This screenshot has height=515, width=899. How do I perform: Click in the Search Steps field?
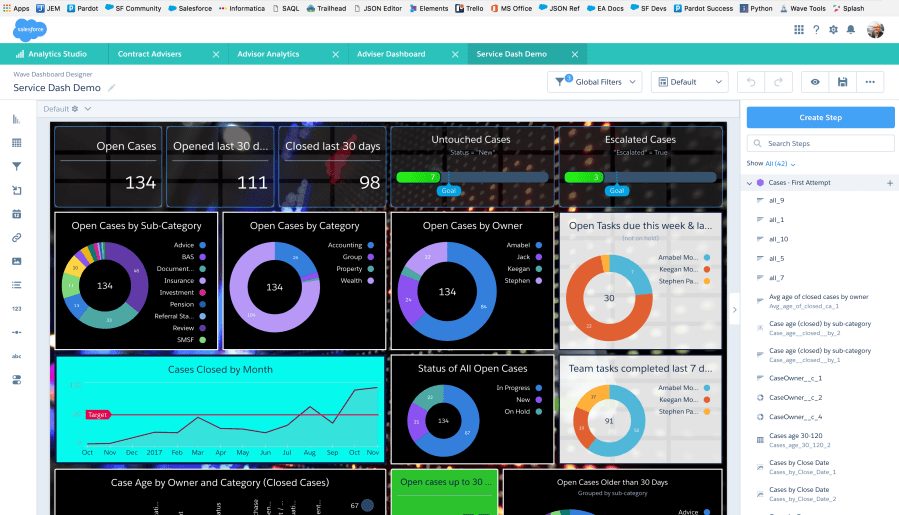(x=820, y=143)
